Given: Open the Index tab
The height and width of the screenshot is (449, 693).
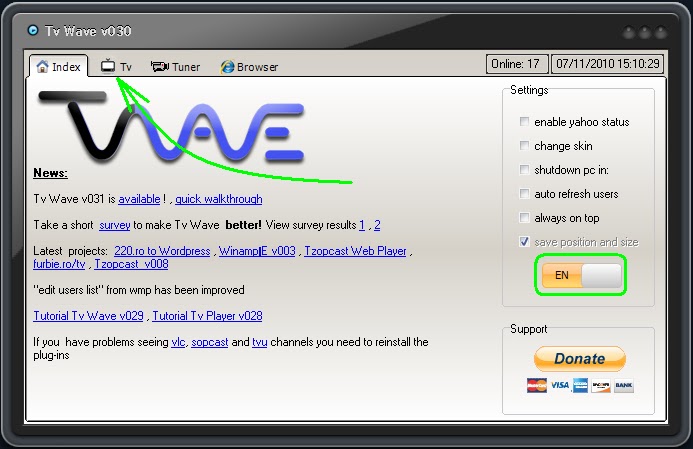Looking at the screenshot, I should click(59, 67).
